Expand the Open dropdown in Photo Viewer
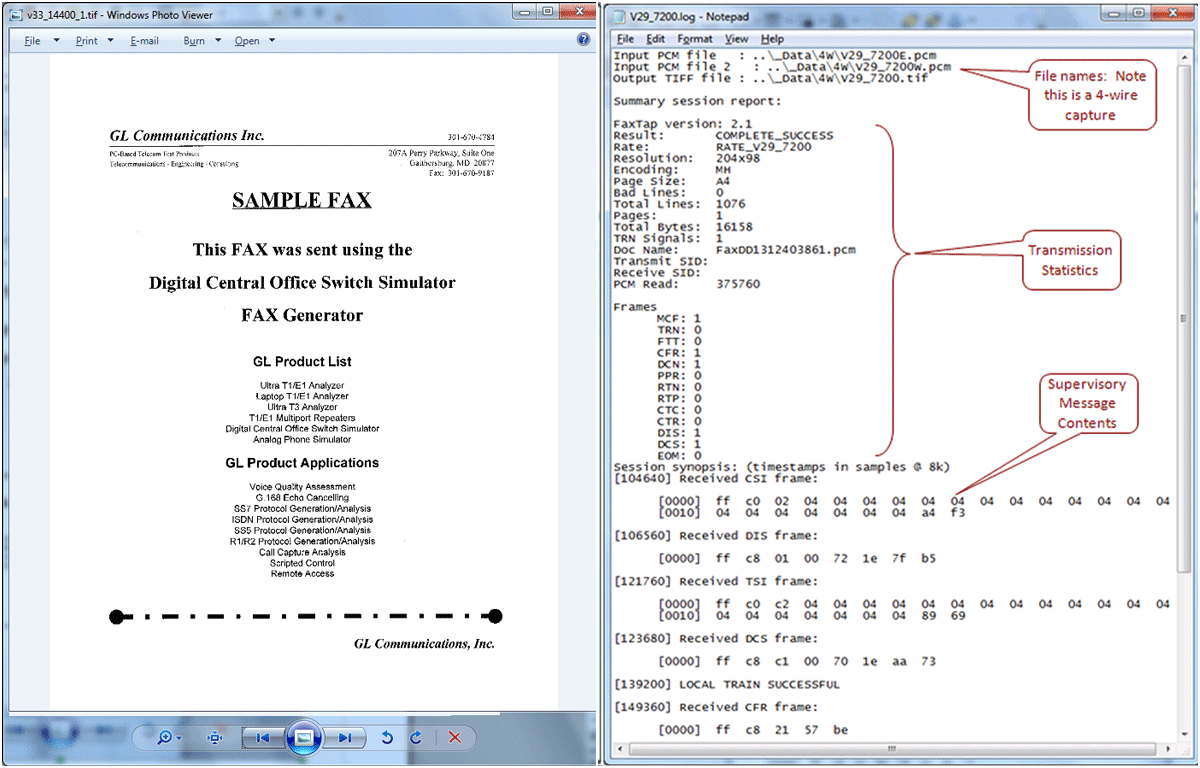The image size is (1200, 768). pos(254,41)
